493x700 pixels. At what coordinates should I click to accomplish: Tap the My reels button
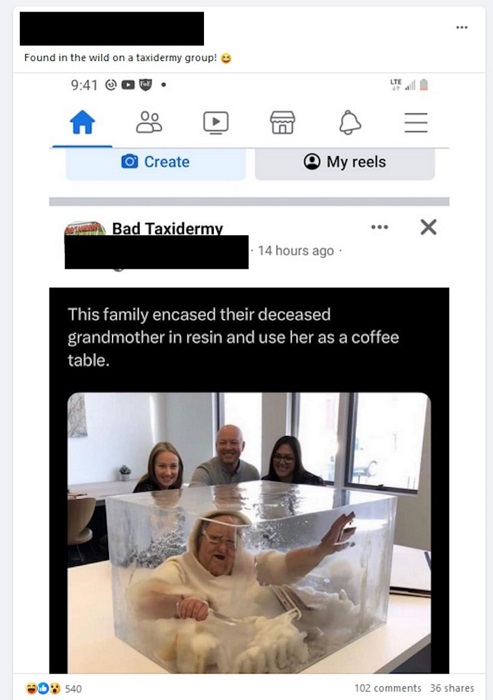pyautogui.click(x=345, y=163)
